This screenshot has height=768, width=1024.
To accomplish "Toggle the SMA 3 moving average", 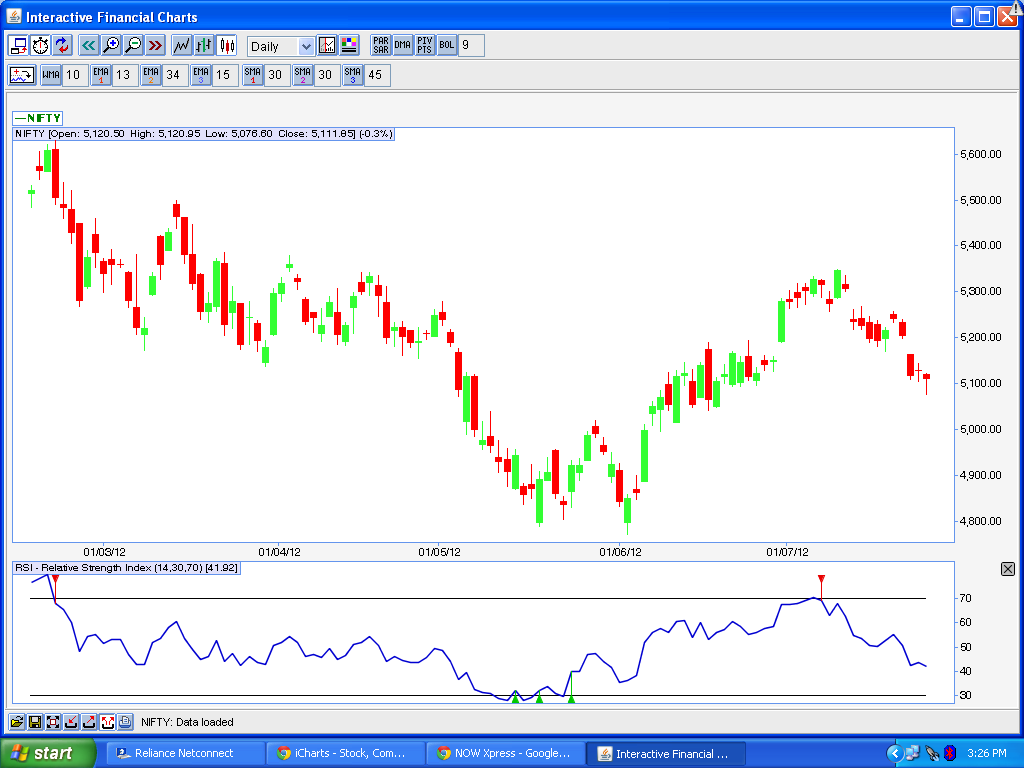I will click(353, 75).
